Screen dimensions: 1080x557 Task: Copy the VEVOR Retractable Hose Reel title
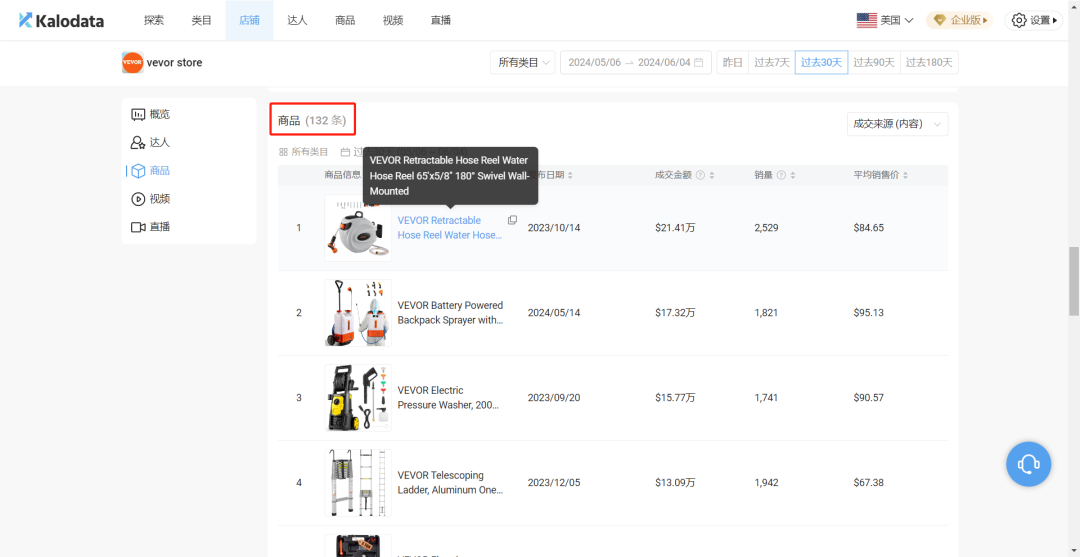[x=512, y=220]
